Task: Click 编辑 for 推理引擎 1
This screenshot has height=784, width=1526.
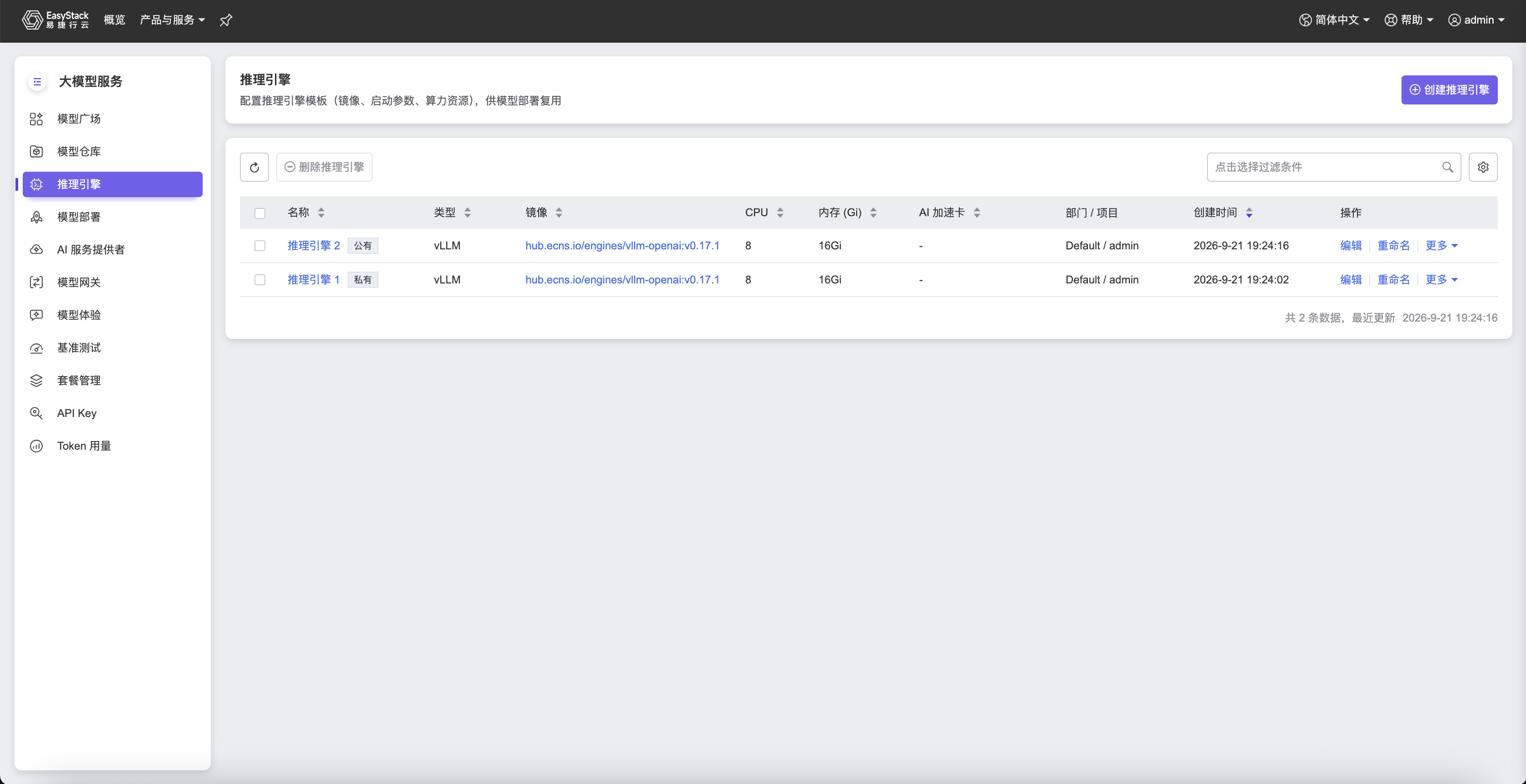Action: pos(1351,279)
